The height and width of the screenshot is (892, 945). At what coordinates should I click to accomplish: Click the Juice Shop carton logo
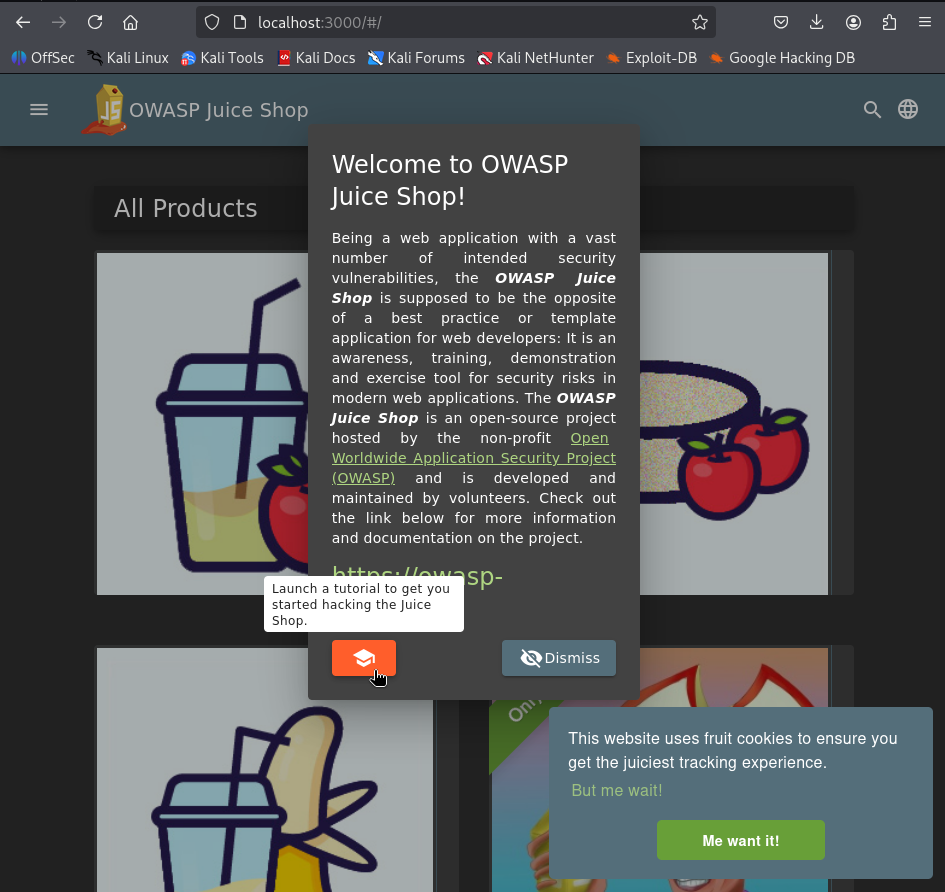105,110
